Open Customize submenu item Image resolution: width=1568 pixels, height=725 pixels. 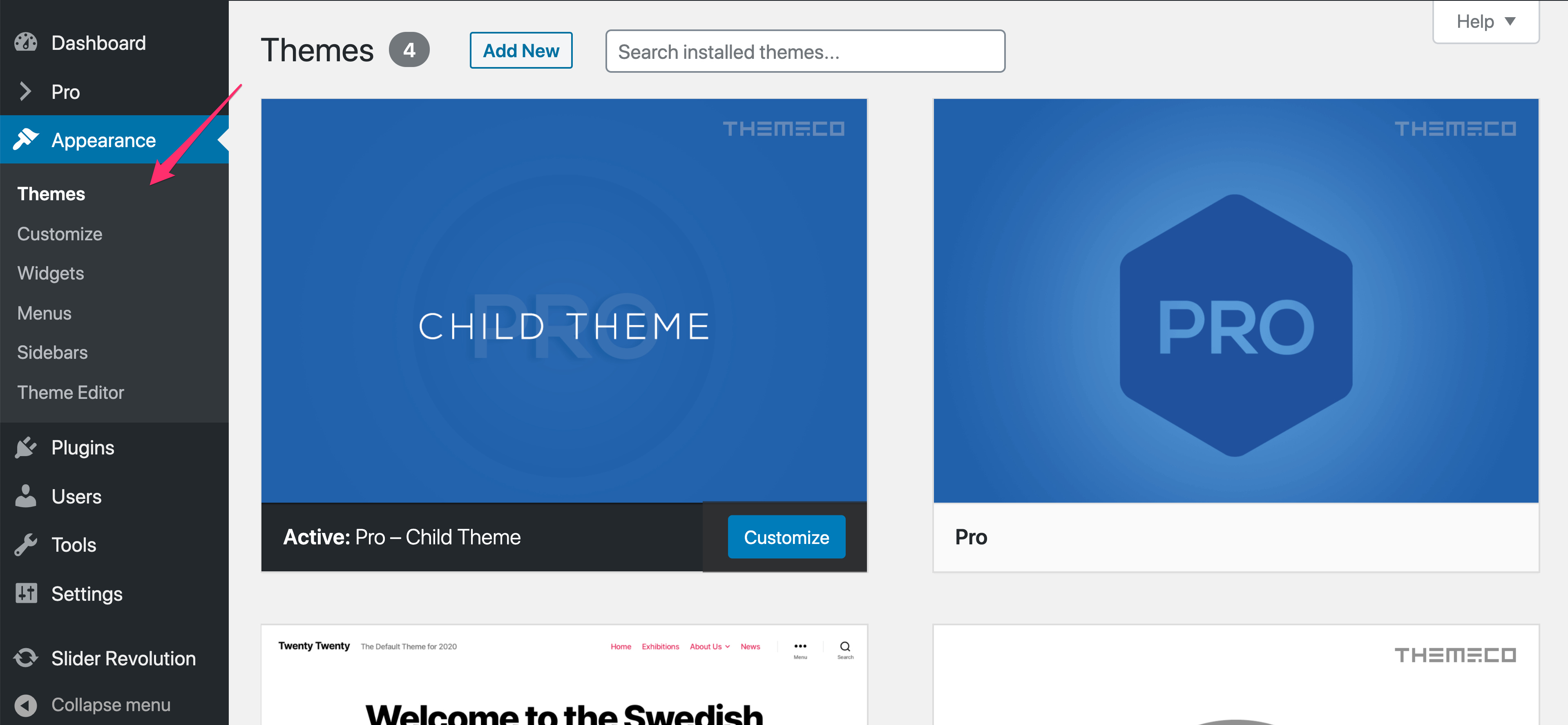click(60, 234)
